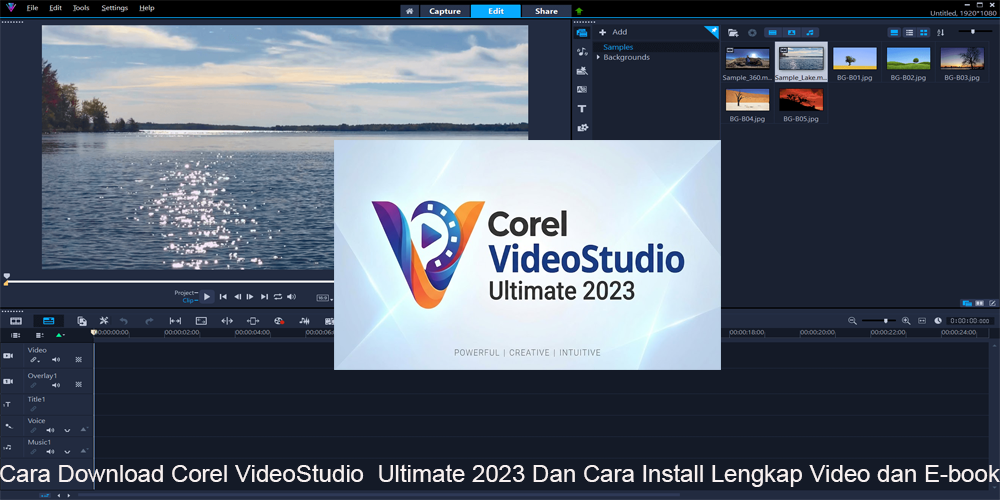Click the preview scrubber bar
Viewport: 1000px width, 500px height.
click(170, 281)
